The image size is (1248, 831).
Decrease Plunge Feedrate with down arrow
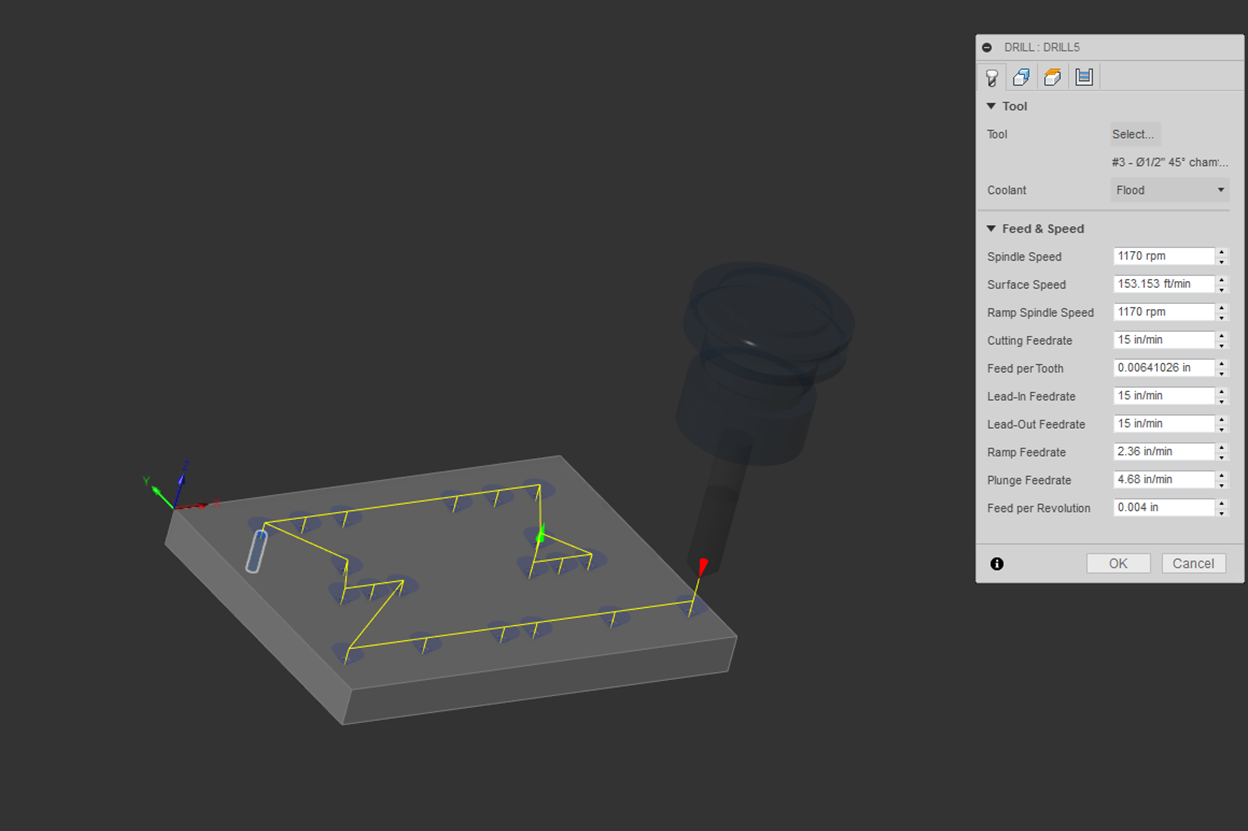pyautogui.click(x=1221, y=485)
